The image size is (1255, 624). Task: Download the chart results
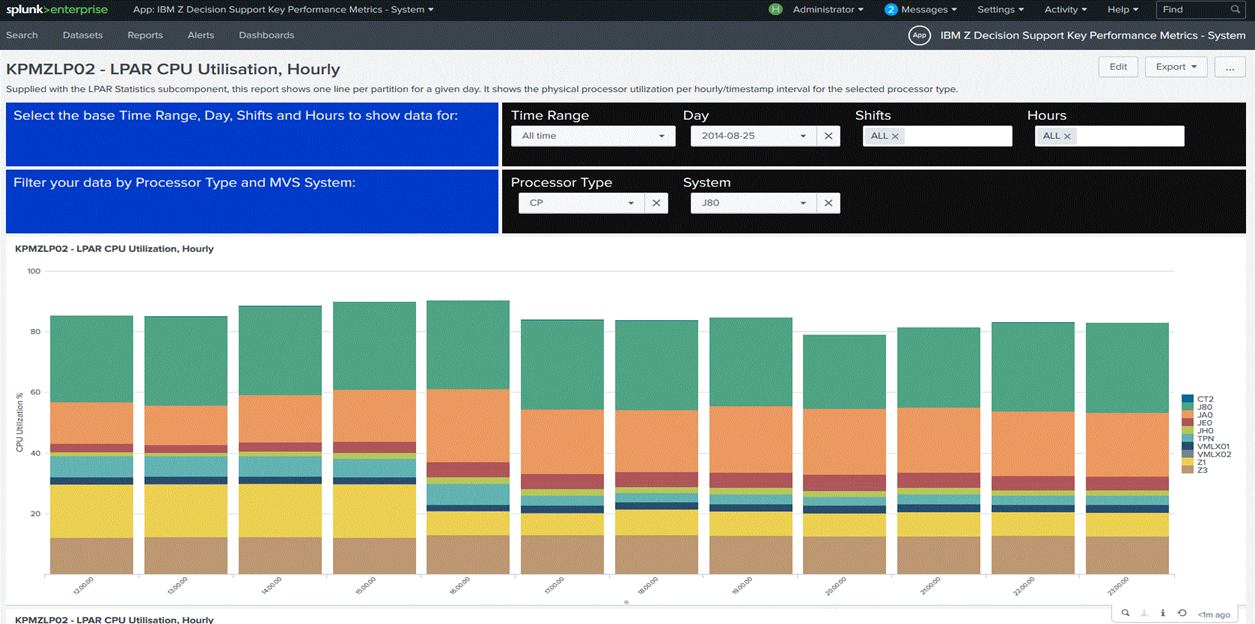pos(1144,612)
